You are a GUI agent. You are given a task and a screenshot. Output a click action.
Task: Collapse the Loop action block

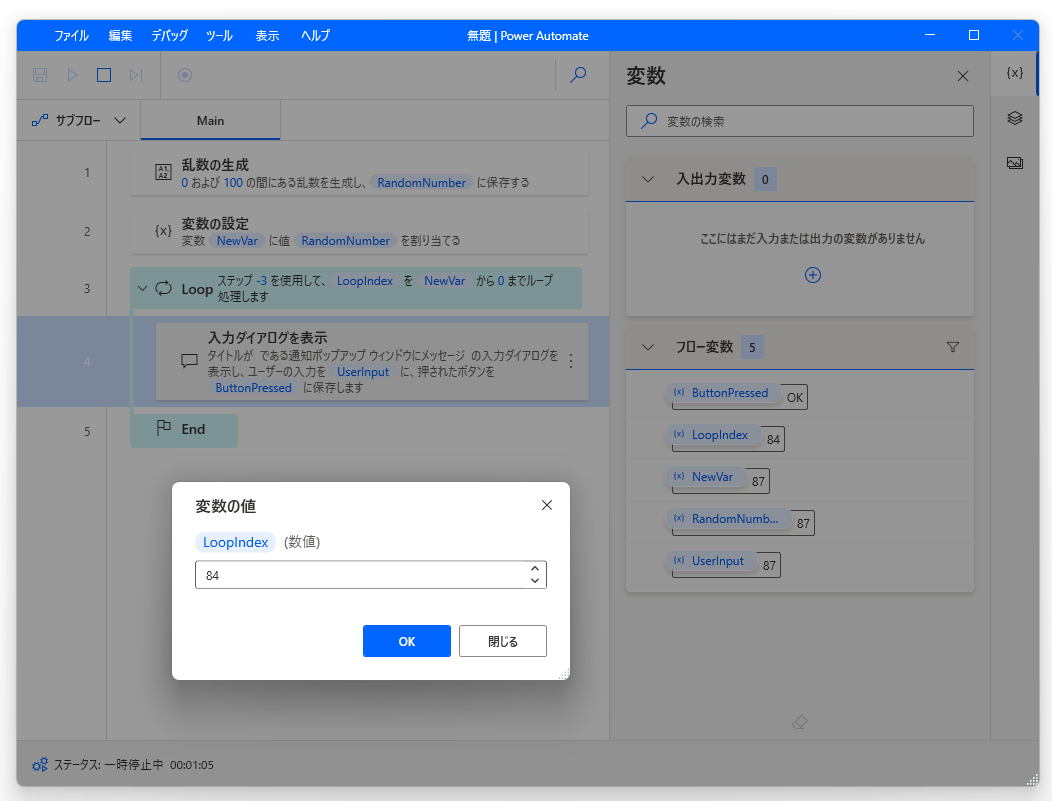[x=142, y=287]
